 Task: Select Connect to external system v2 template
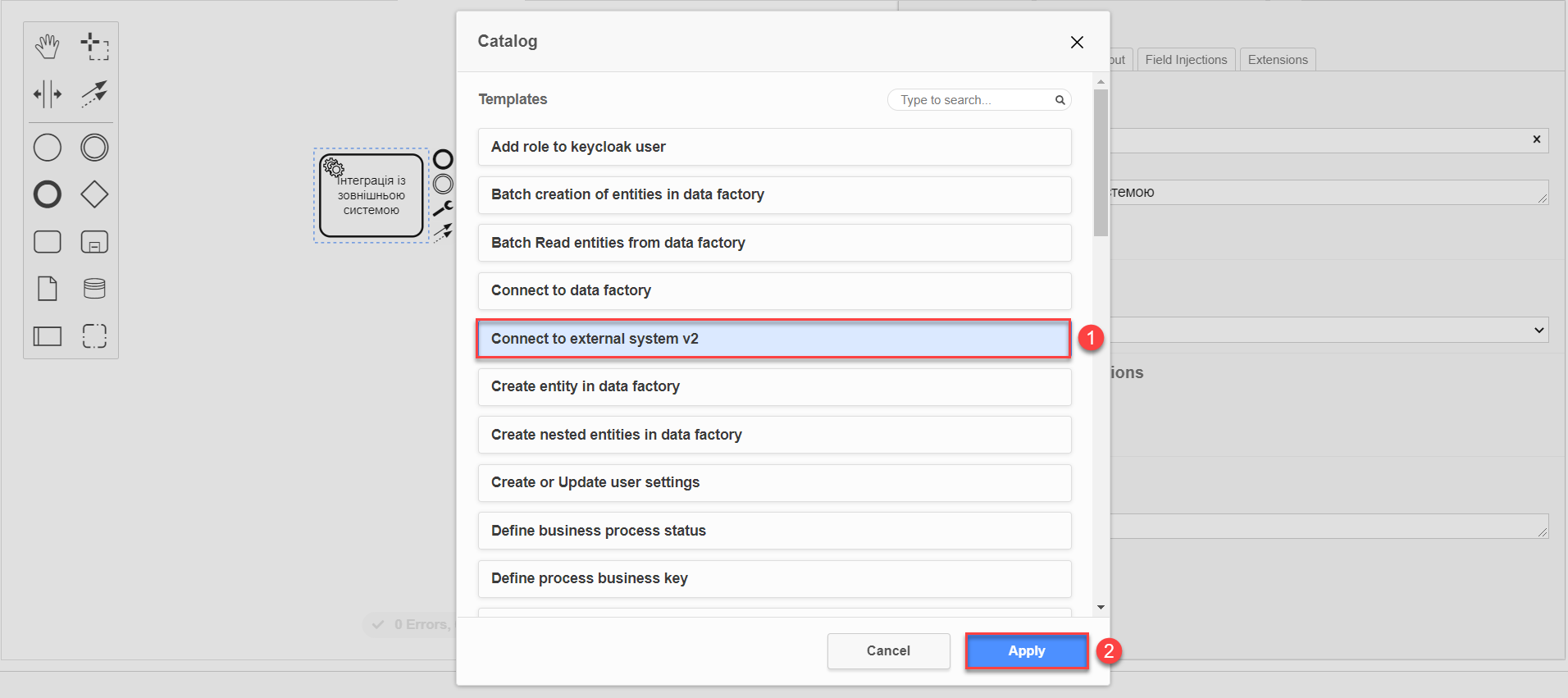773,339
